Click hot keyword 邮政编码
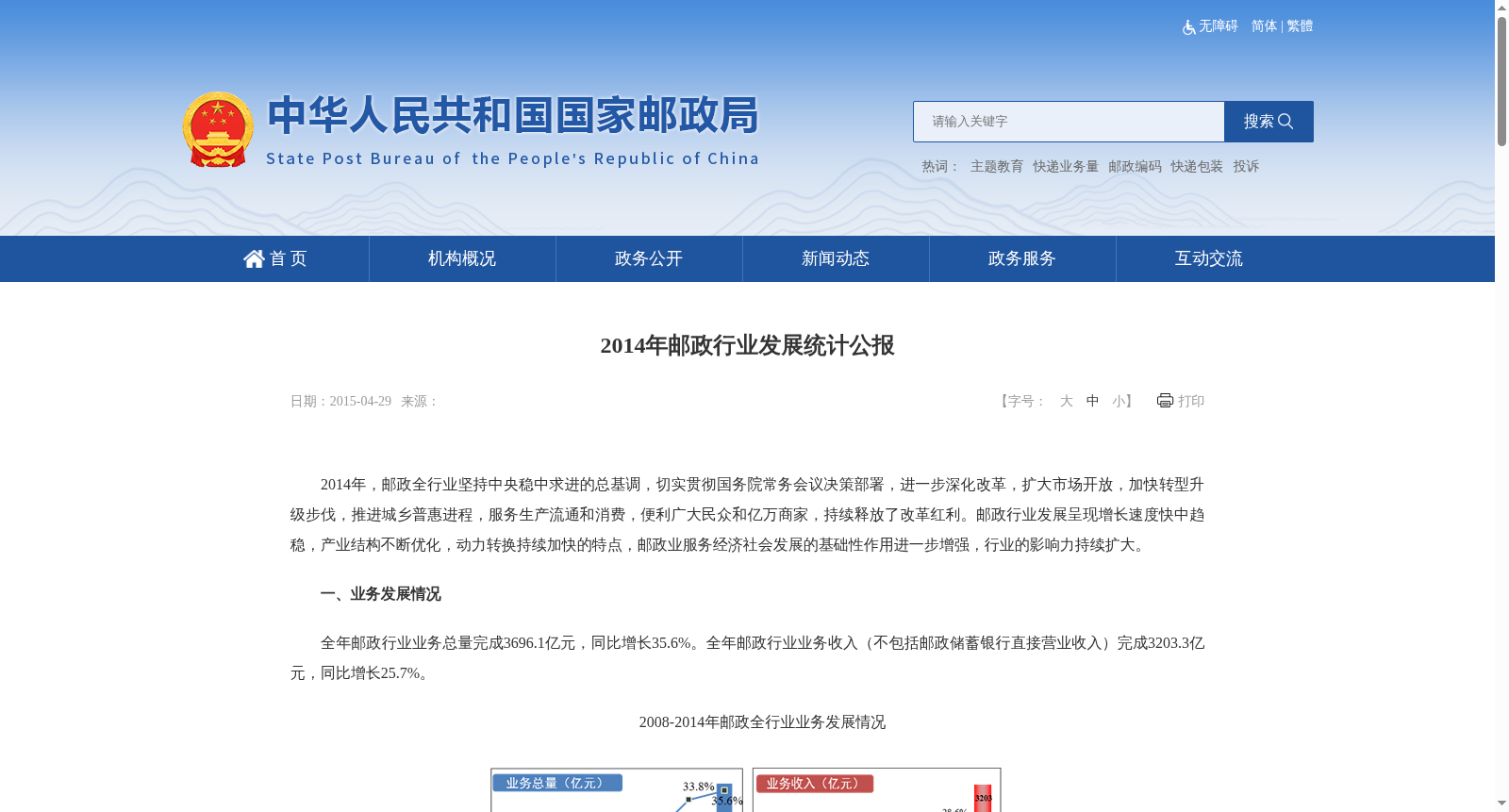The image size is (1509, 812). click(x=1135, y=167)
